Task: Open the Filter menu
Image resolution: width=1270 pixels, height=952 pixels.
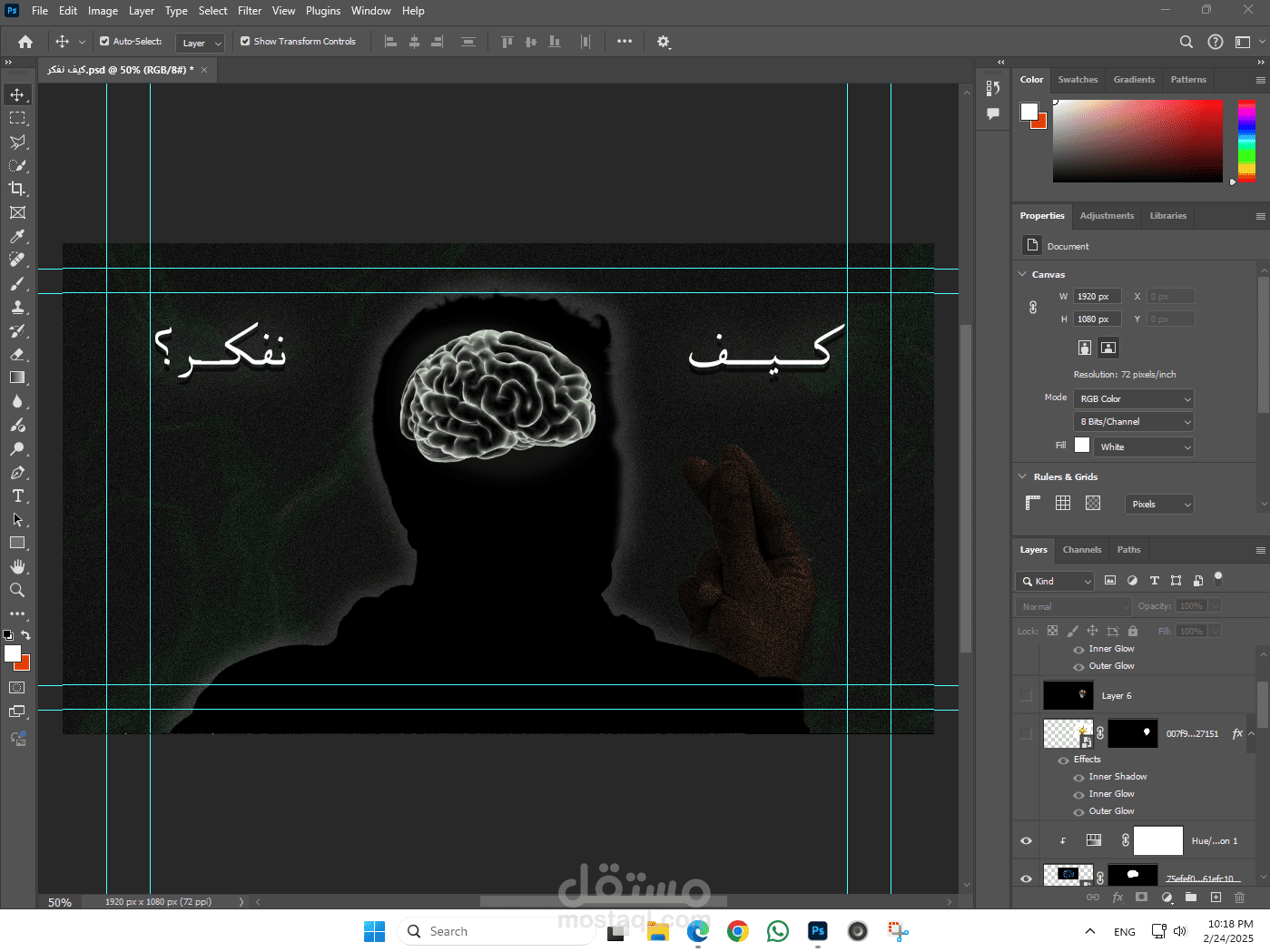Action: tap(250, 11)
